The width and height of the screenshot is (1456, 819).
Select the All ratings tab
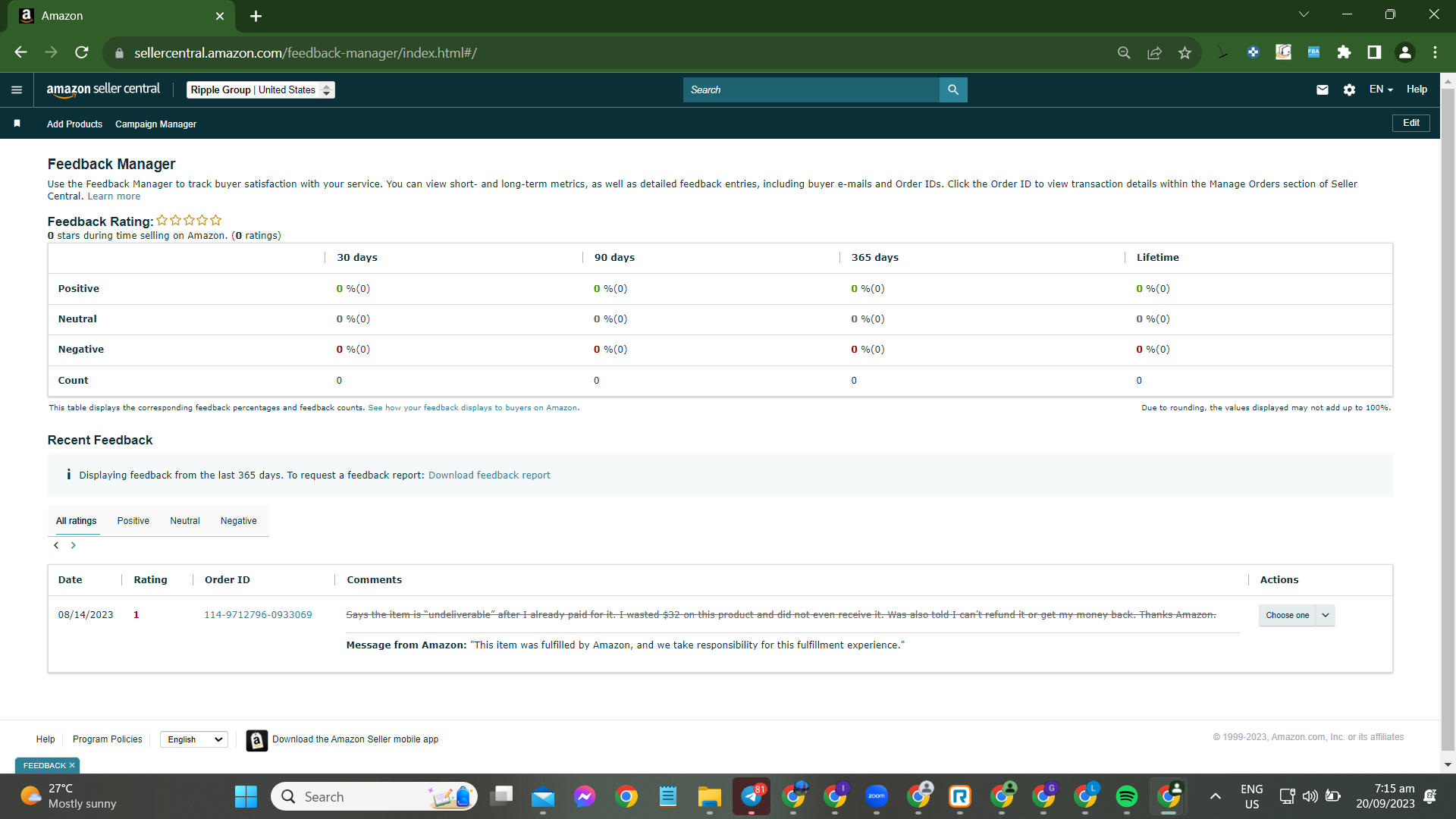pos(77,521)
